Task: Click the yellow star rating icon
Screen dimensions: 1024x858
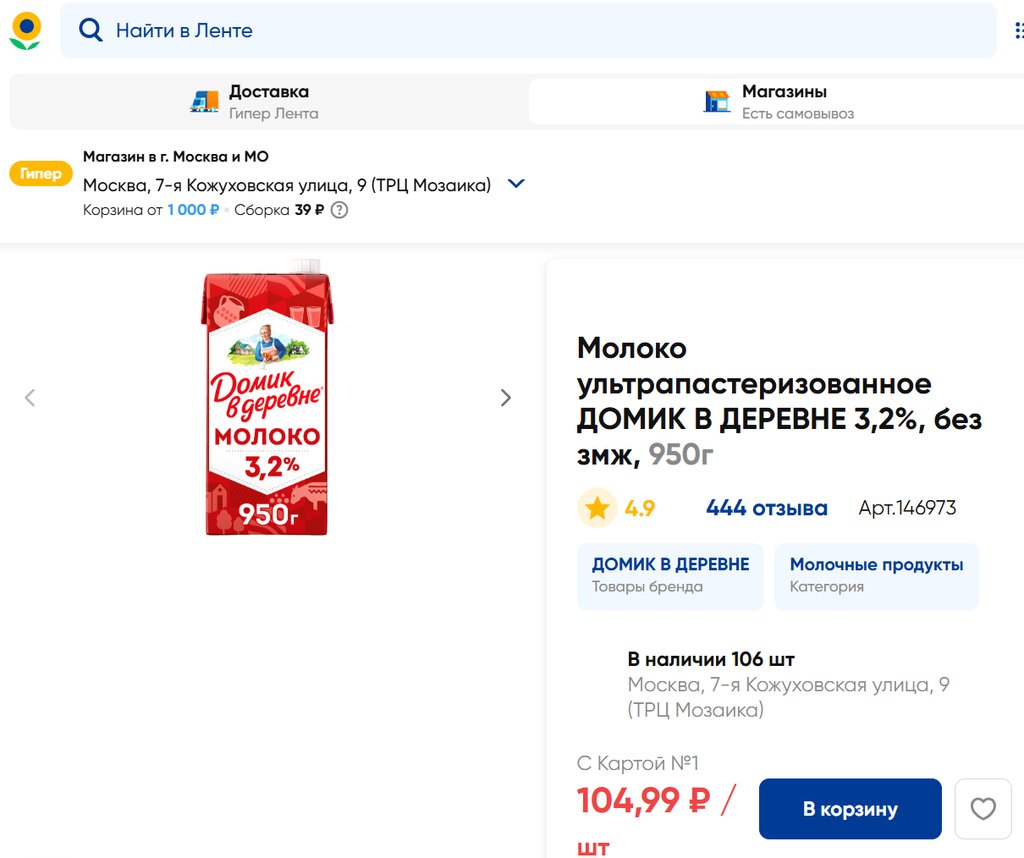Action: click(597, 508)
